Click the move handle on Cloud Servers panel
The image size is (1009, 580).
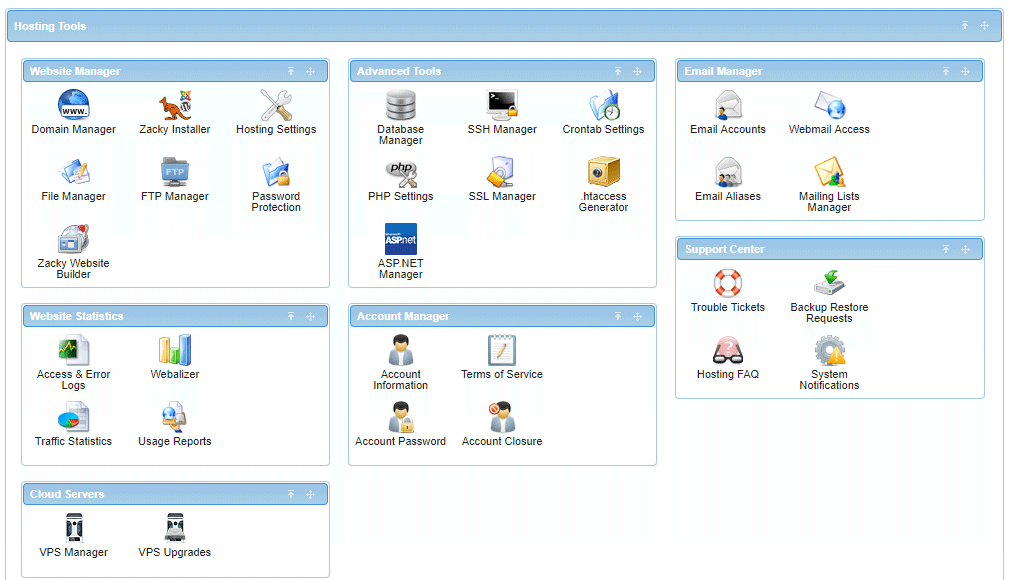(310, 495)
